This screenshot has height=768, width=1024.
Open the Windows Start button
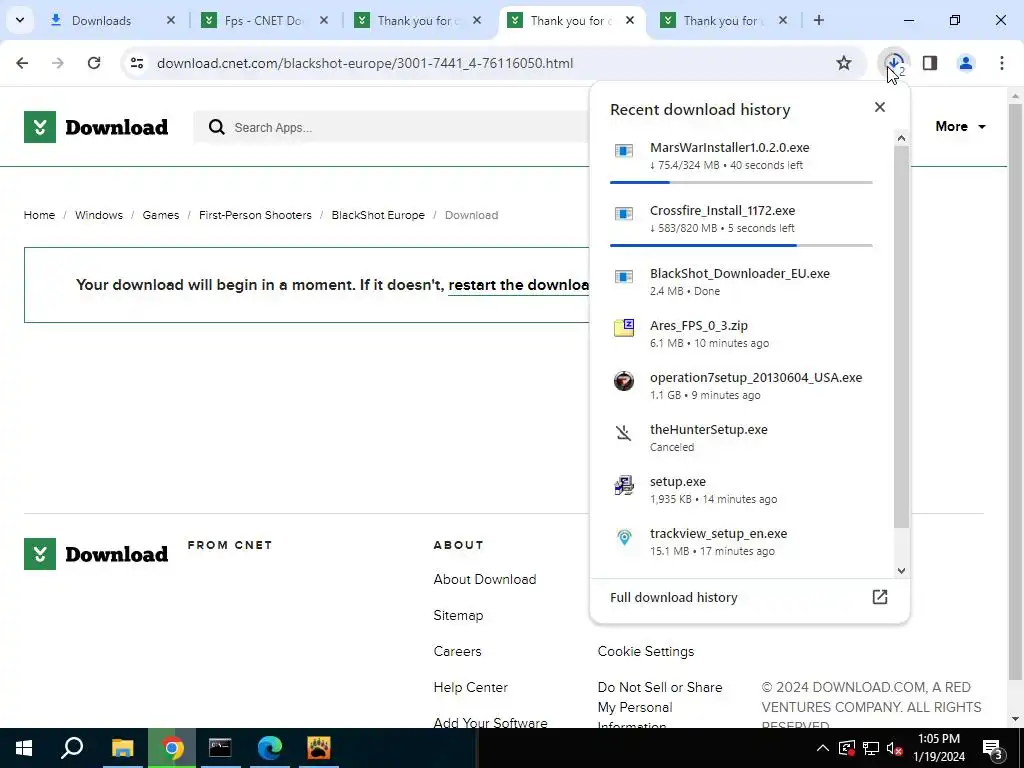[x=24, y=748]
